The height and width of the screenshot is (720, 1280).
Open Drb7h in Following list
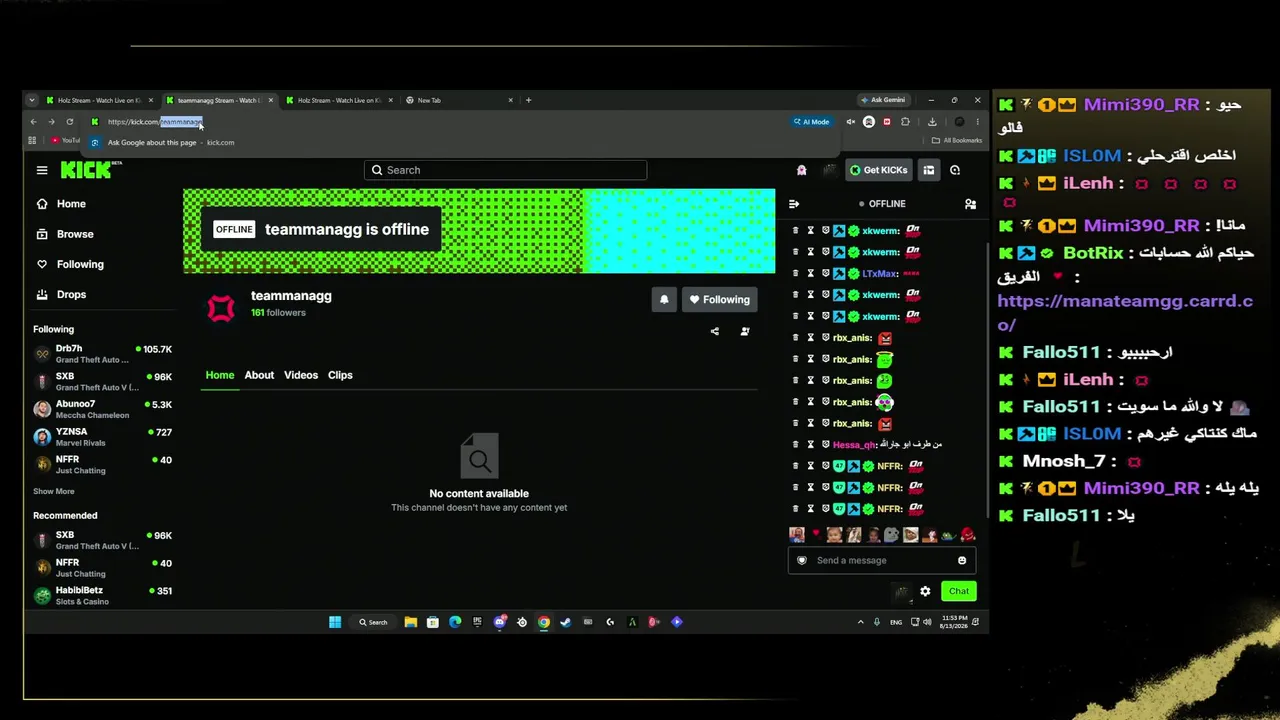coord(102,354)
